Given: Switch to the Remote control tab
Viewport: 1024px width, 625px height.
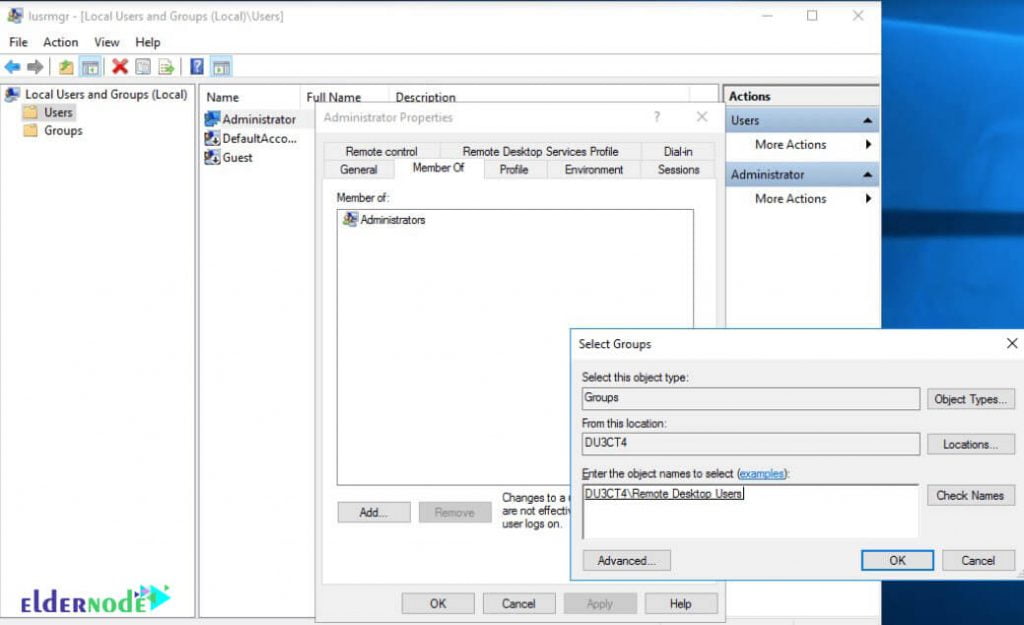Looking at the screenshot, I should point(381,152).
